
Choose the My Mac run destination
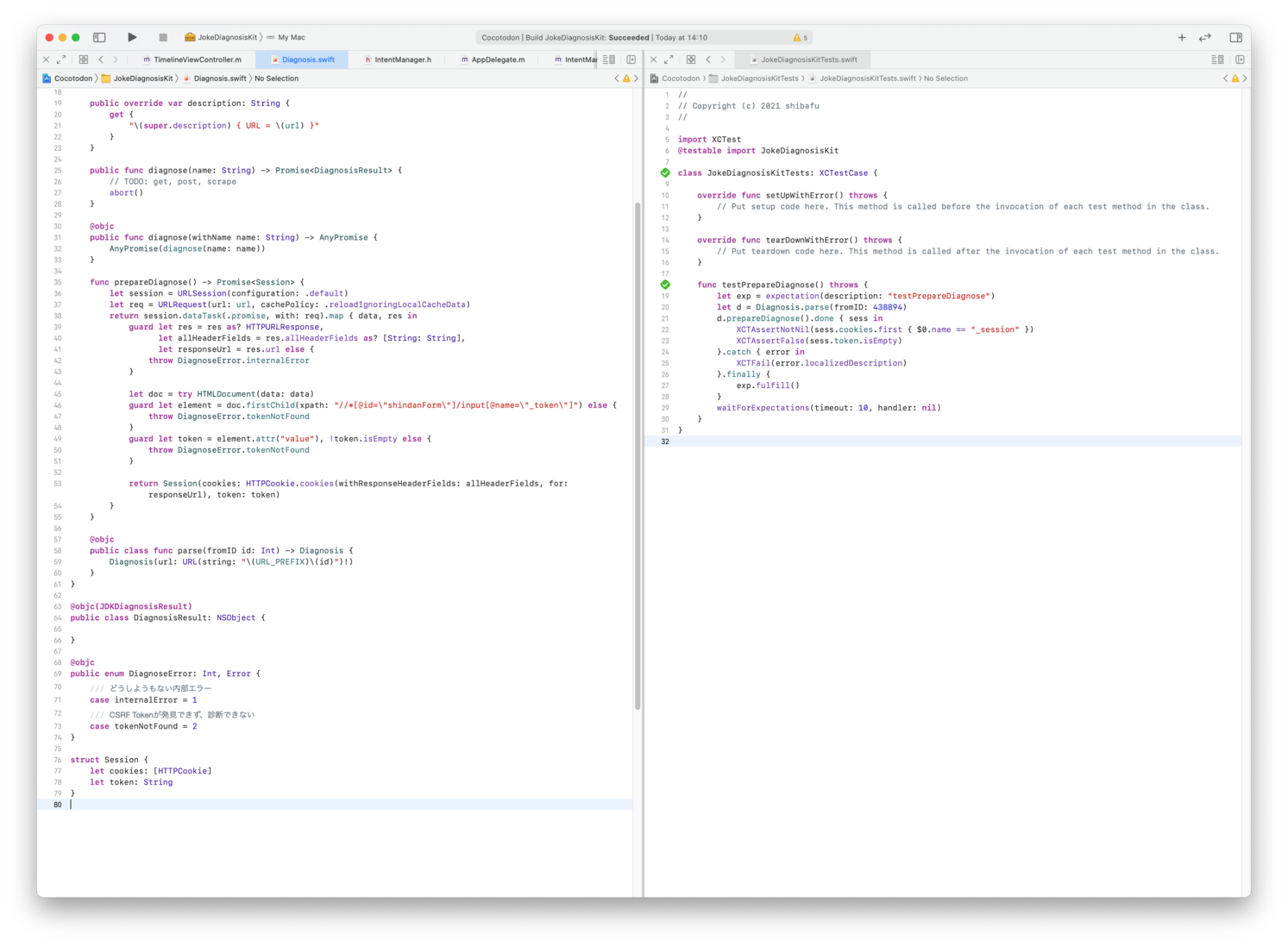click(x=291, y=37)
